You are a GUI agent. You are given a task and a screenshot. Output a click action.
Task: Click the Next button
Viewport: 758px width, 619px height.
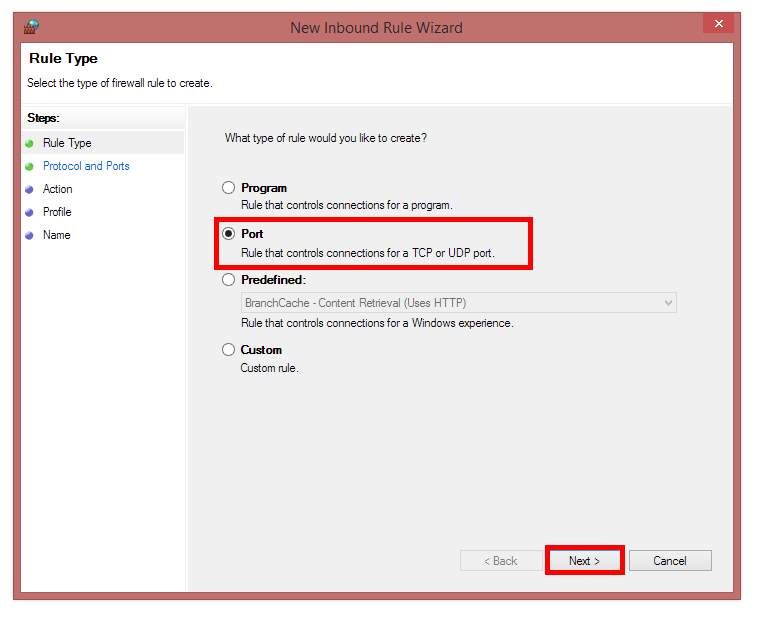pos(584,560)
